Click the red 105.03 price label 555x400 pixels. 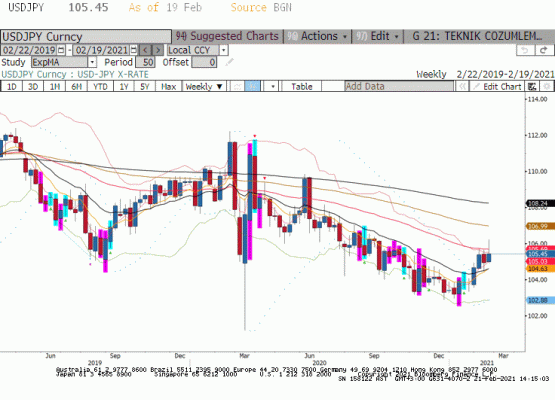click(540, 262)
